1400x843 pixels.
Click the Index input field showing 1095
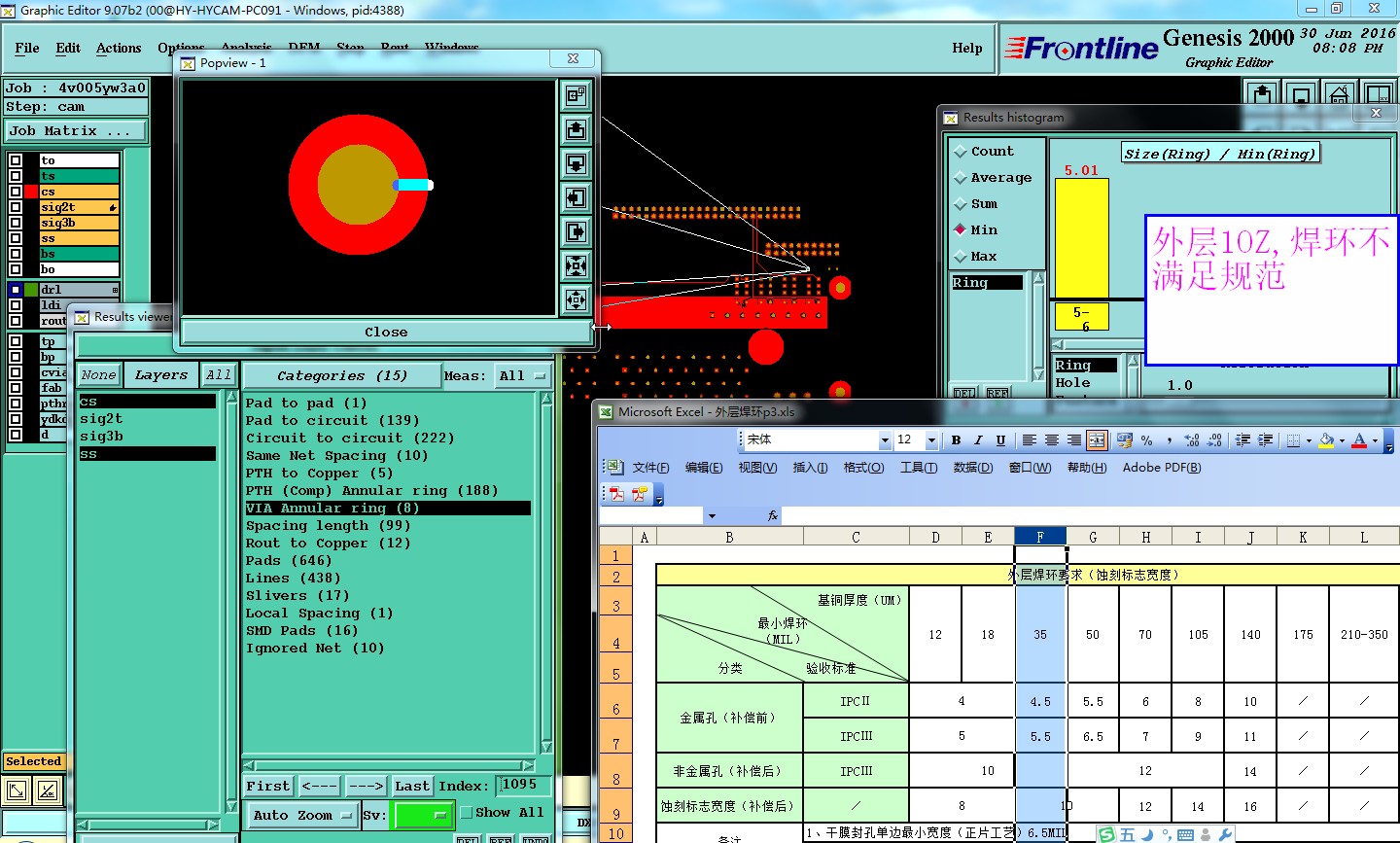coord(524,785)
